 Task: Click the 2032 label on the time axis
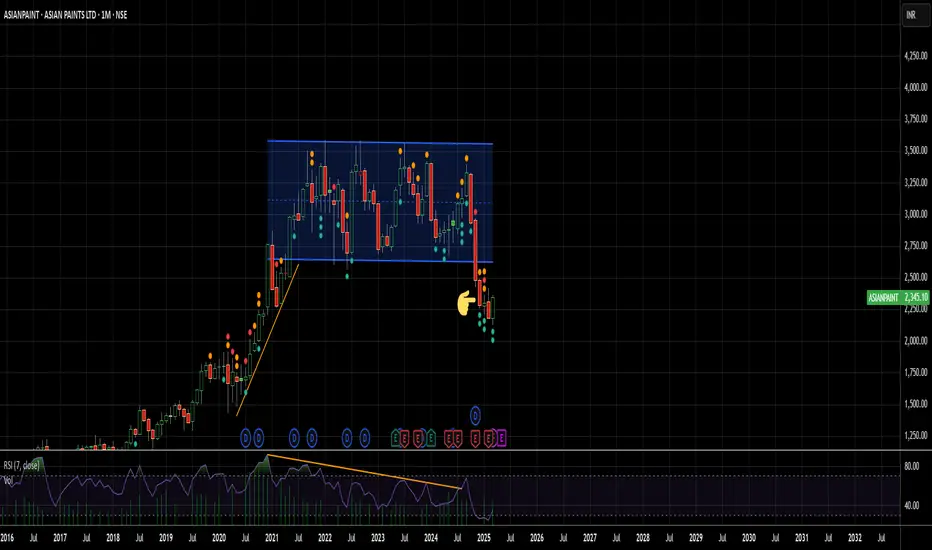pos(855,538)
